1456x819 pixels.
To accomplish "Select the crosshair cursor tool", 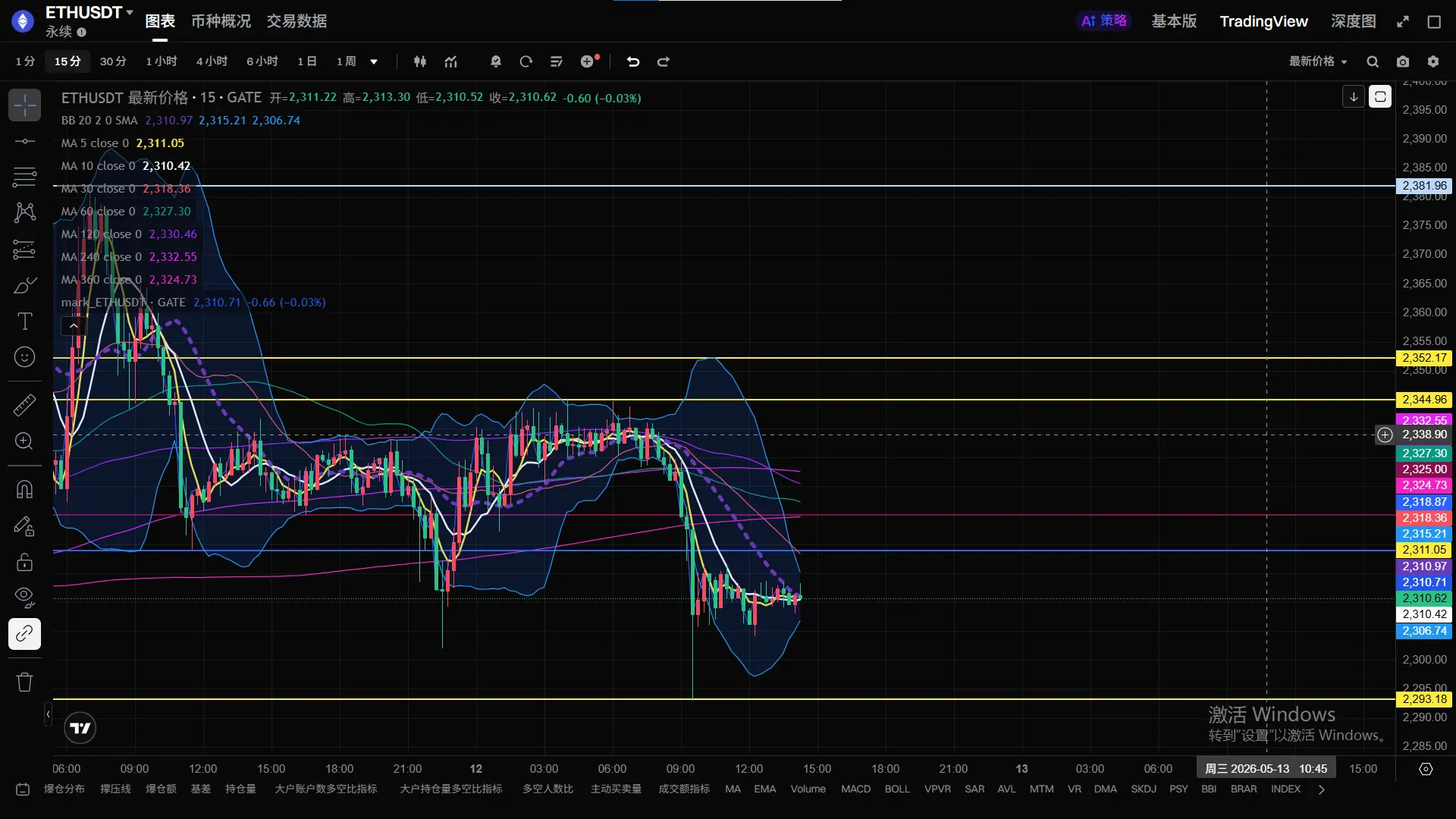I will 24,105.
